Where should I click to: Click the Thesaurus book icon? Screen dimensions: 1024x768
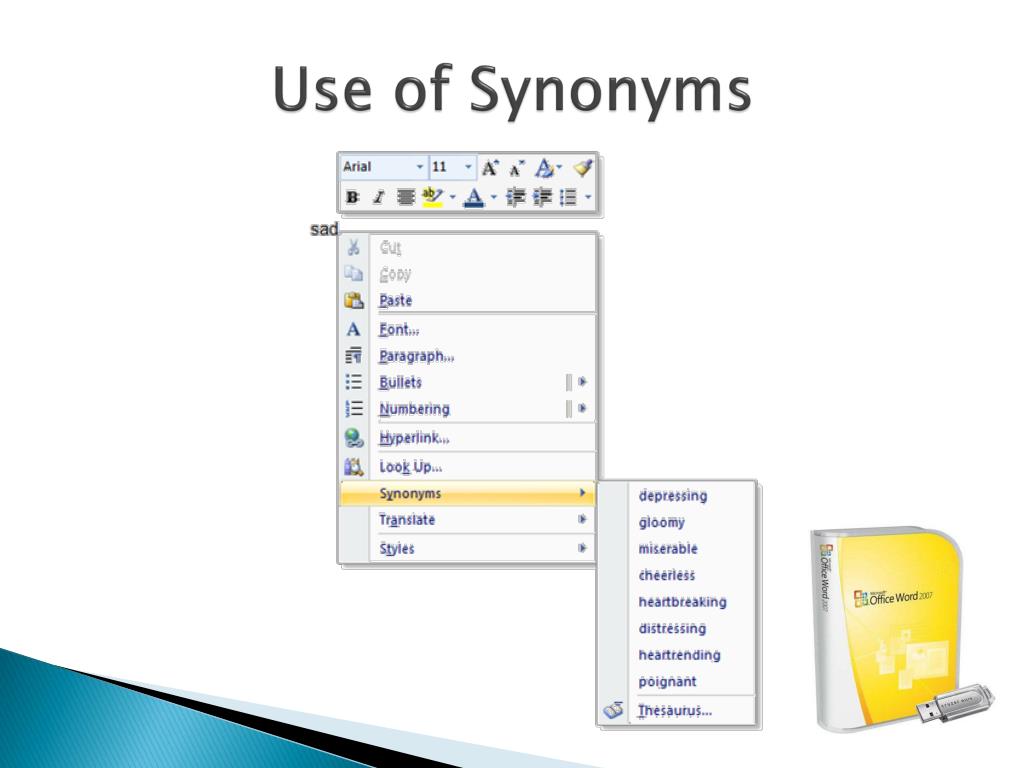pos(613,710)
